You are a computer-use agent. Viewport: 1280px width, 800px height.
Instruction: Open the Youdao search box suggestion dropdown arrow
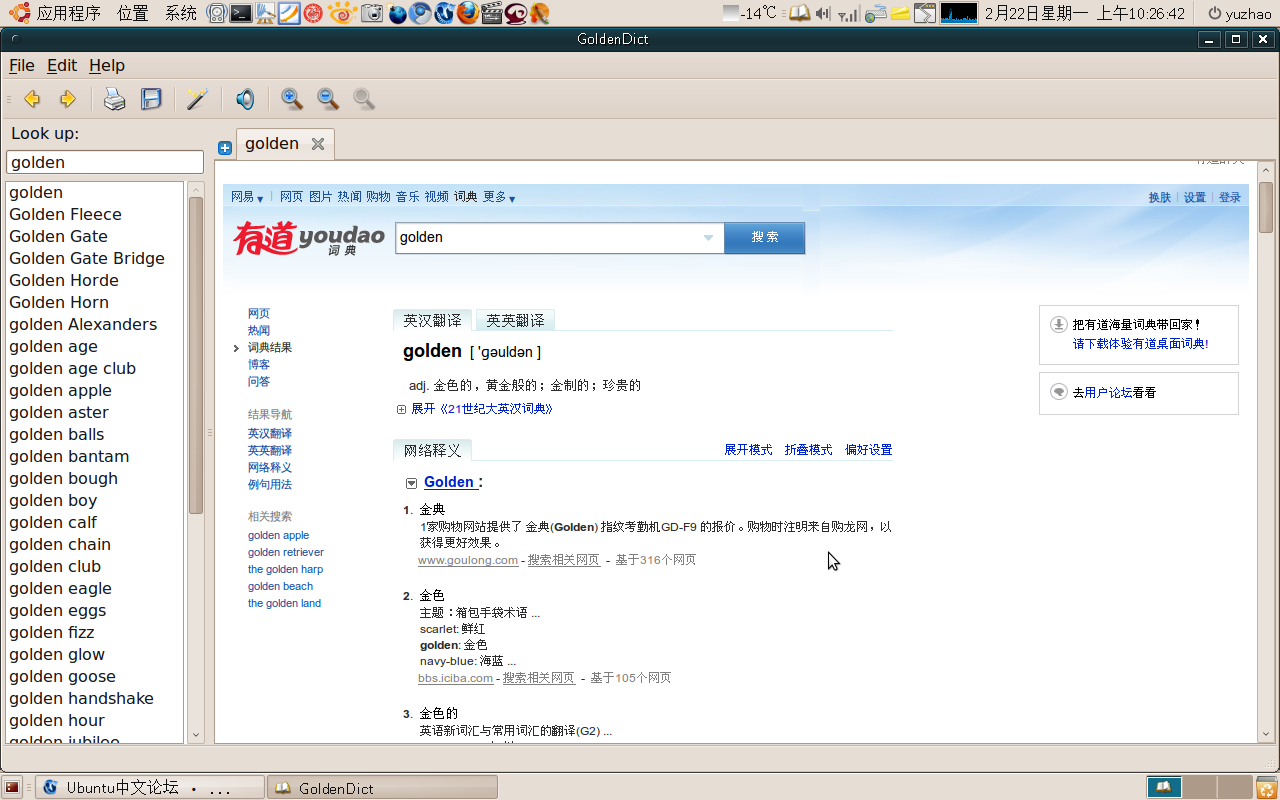pos(708,237)
